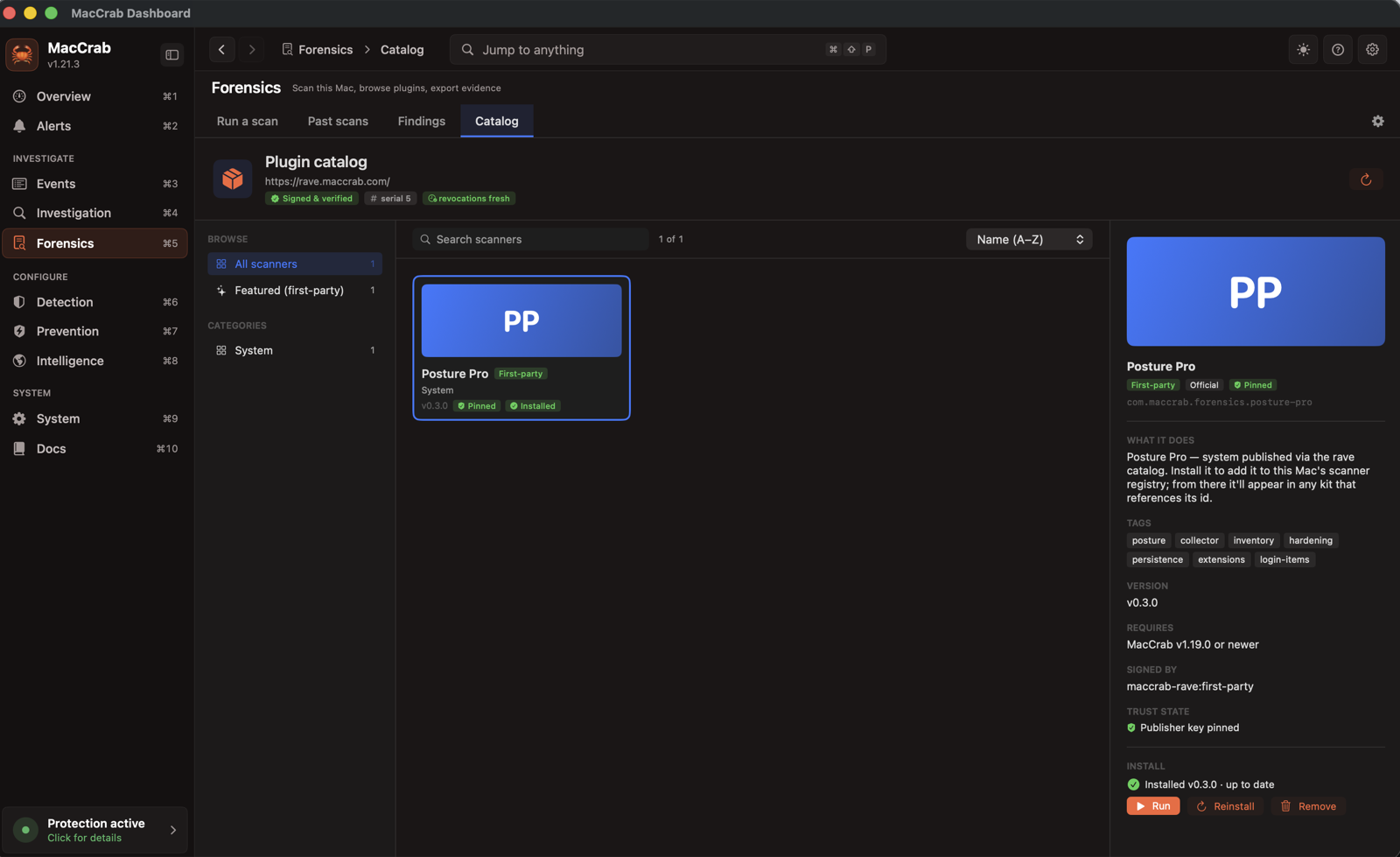1400x857 pixels.
Task: Click the hardening tag
Action: (1311, 540)
